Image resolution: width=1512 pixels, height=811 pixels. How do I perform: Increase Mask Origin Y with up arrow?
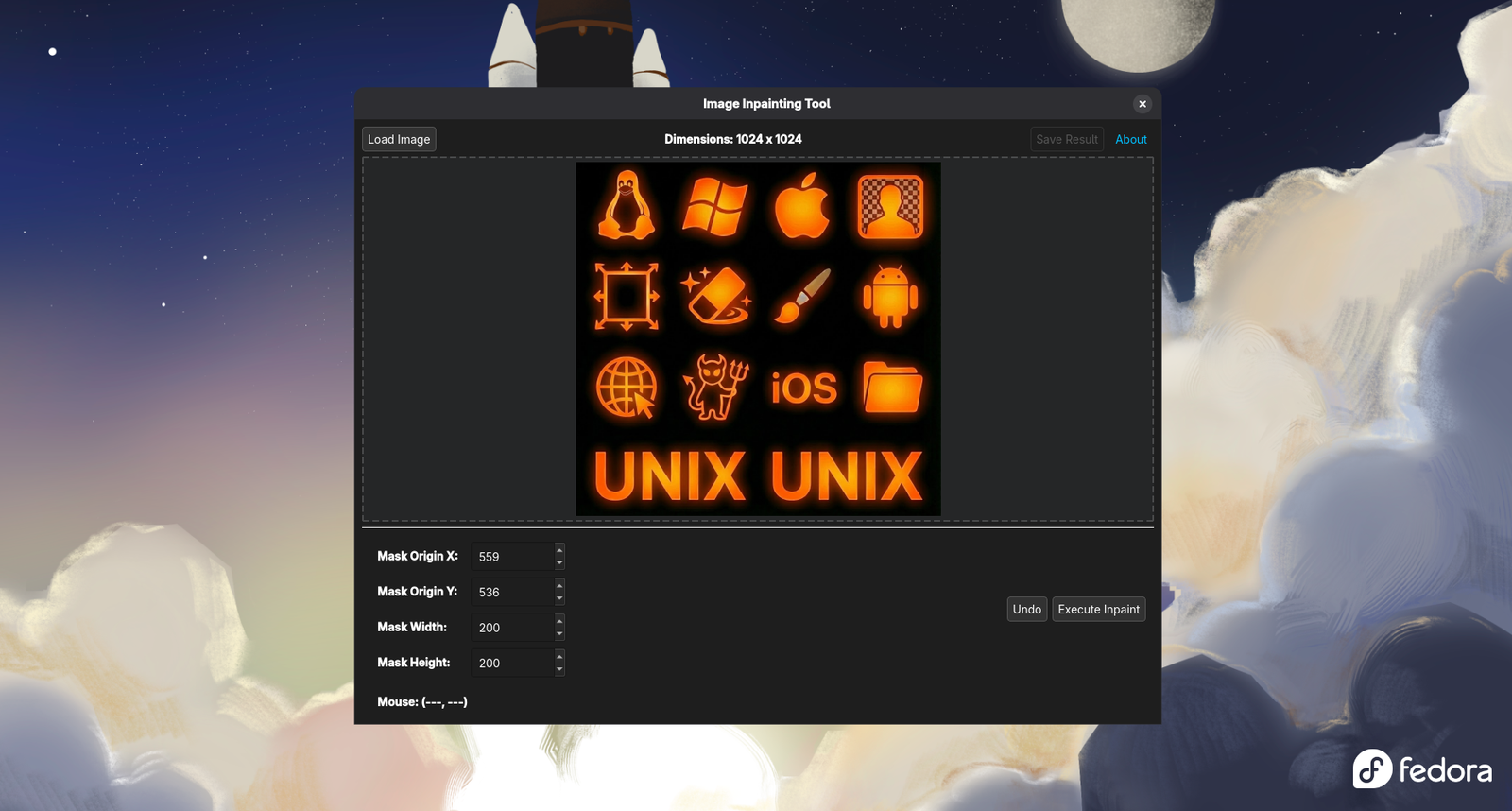[x=559, y=585]
